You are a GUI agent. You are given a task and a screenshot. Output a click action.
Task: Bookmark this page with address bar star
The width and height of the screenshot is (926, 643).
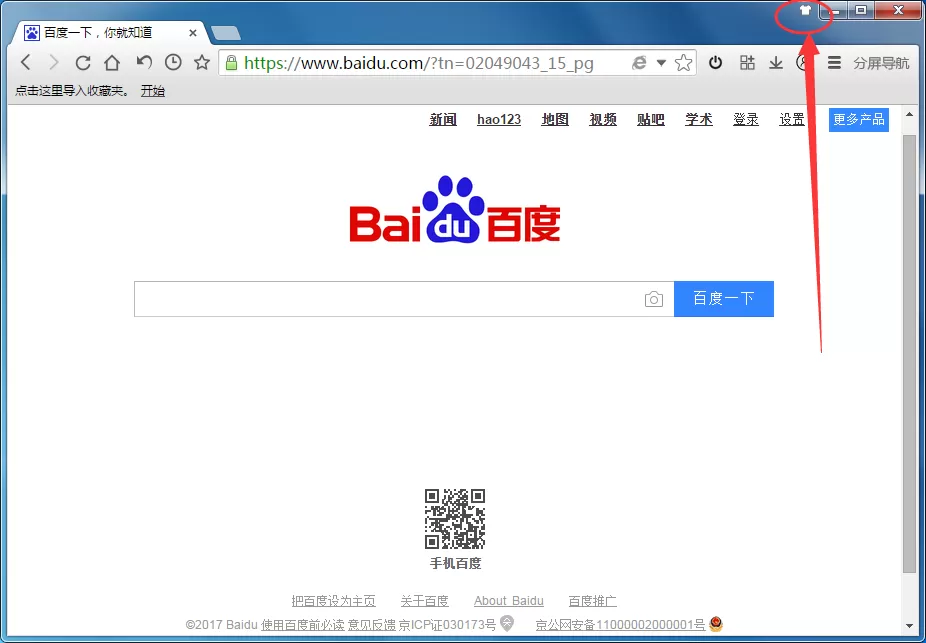pyautogui.click(x=683, y=62)
